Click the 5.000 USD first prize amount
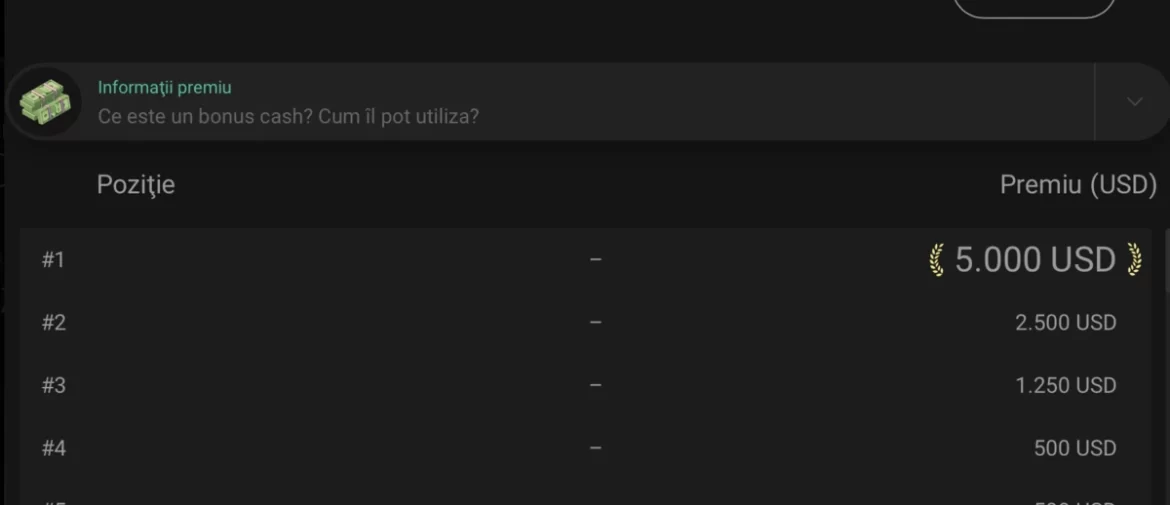Screen dimensions: 1170x505 pyautogui.click(x=1035, y=260)
